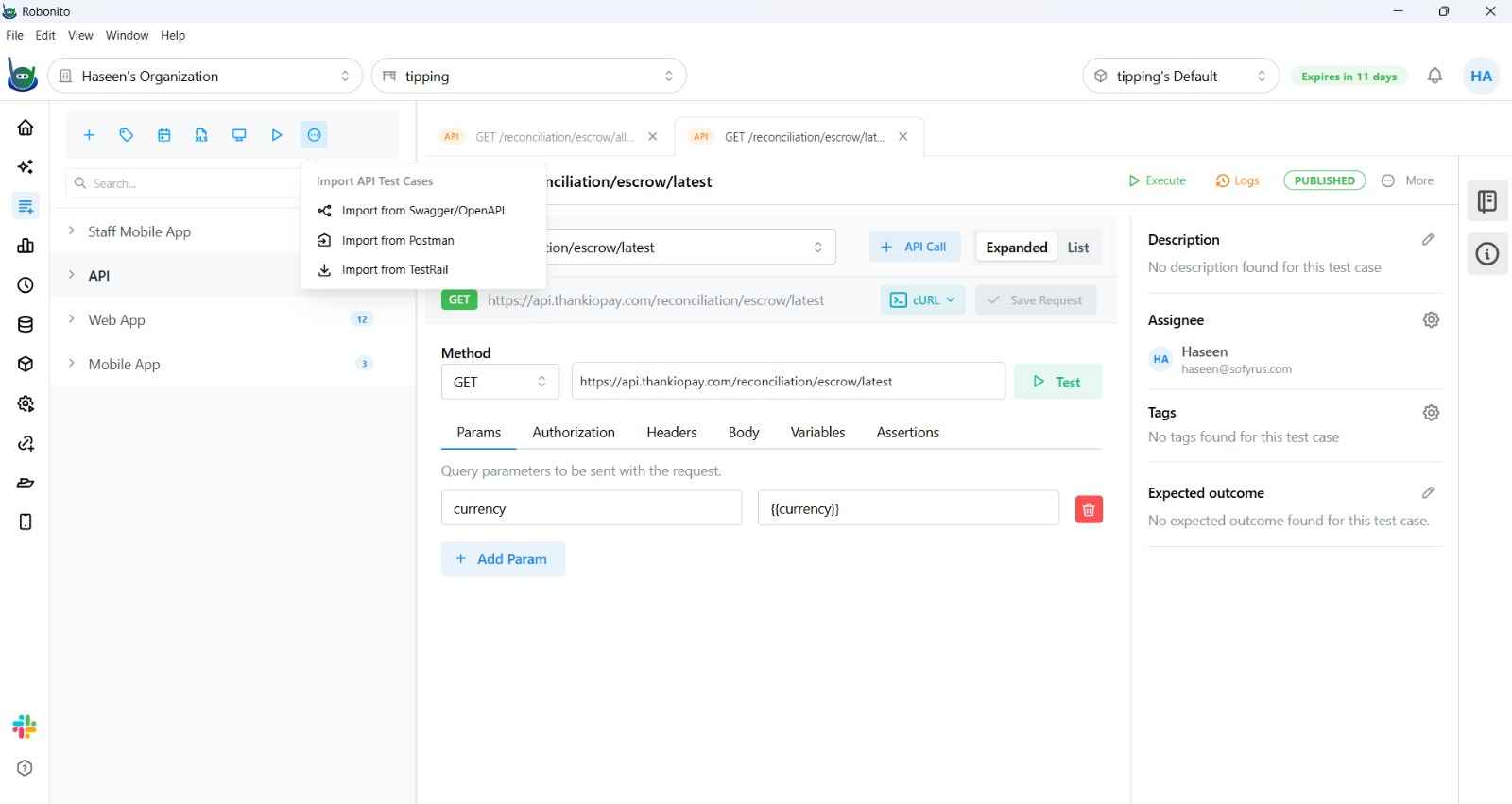Viewport: 1512px width, 804px height.
Task: Open tipping's Default environment dropdown
Action: [1180, 76]
